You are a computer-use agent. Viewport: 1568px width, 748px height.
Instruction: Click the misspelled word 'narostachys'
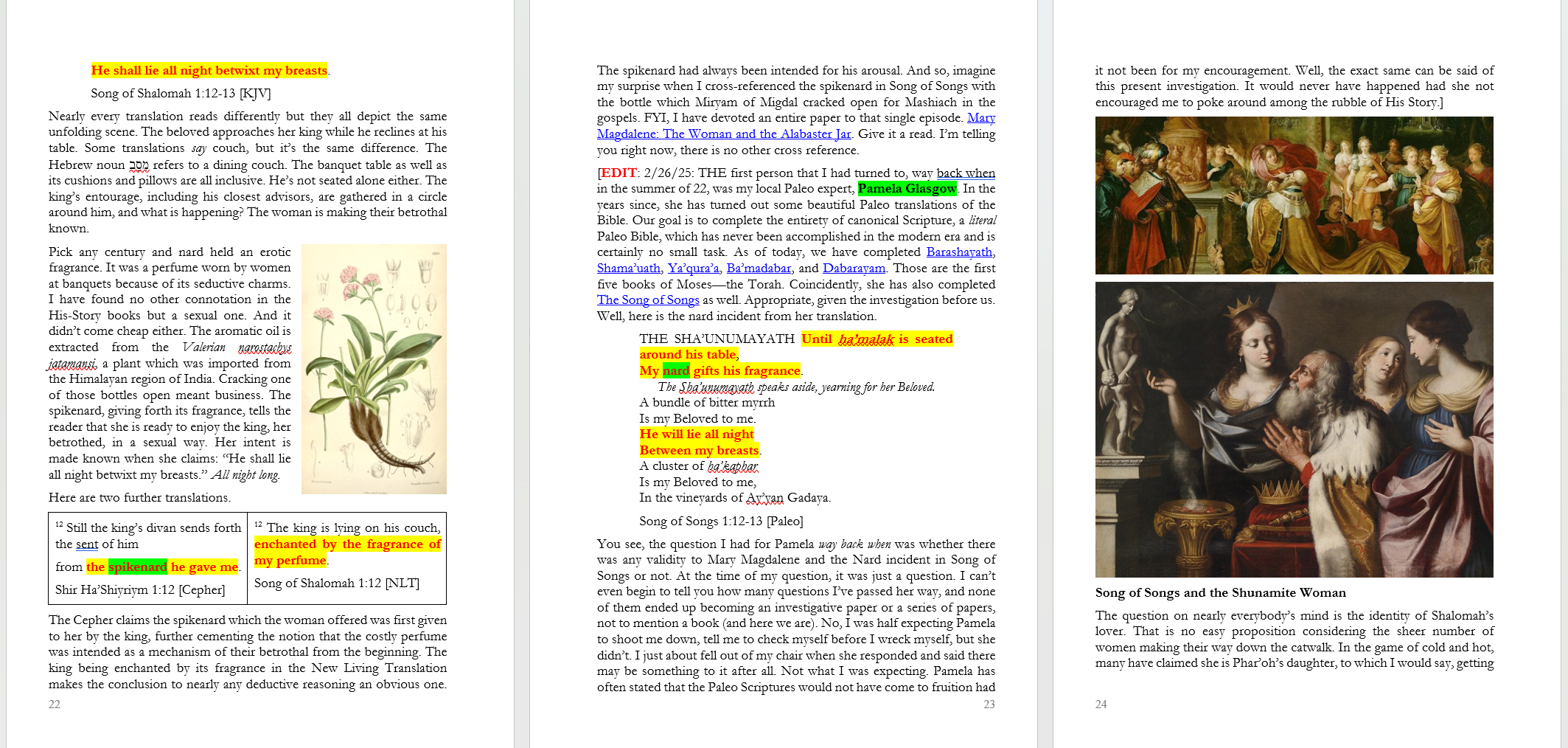[265, 347]
